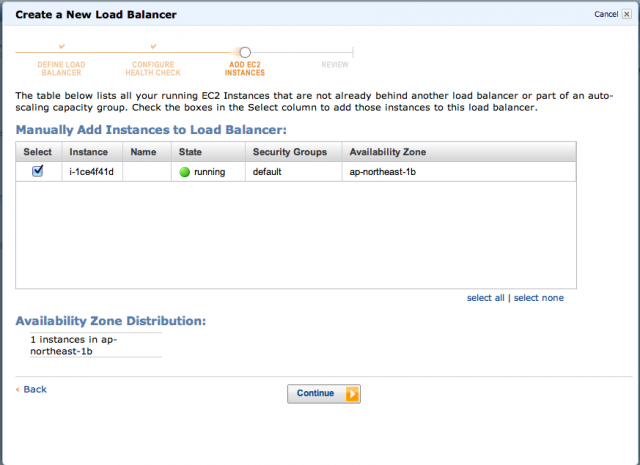This screenshot has height=465, width=640.
Task: Click the orange arrow on the Continue button
Action: [351, 394]
